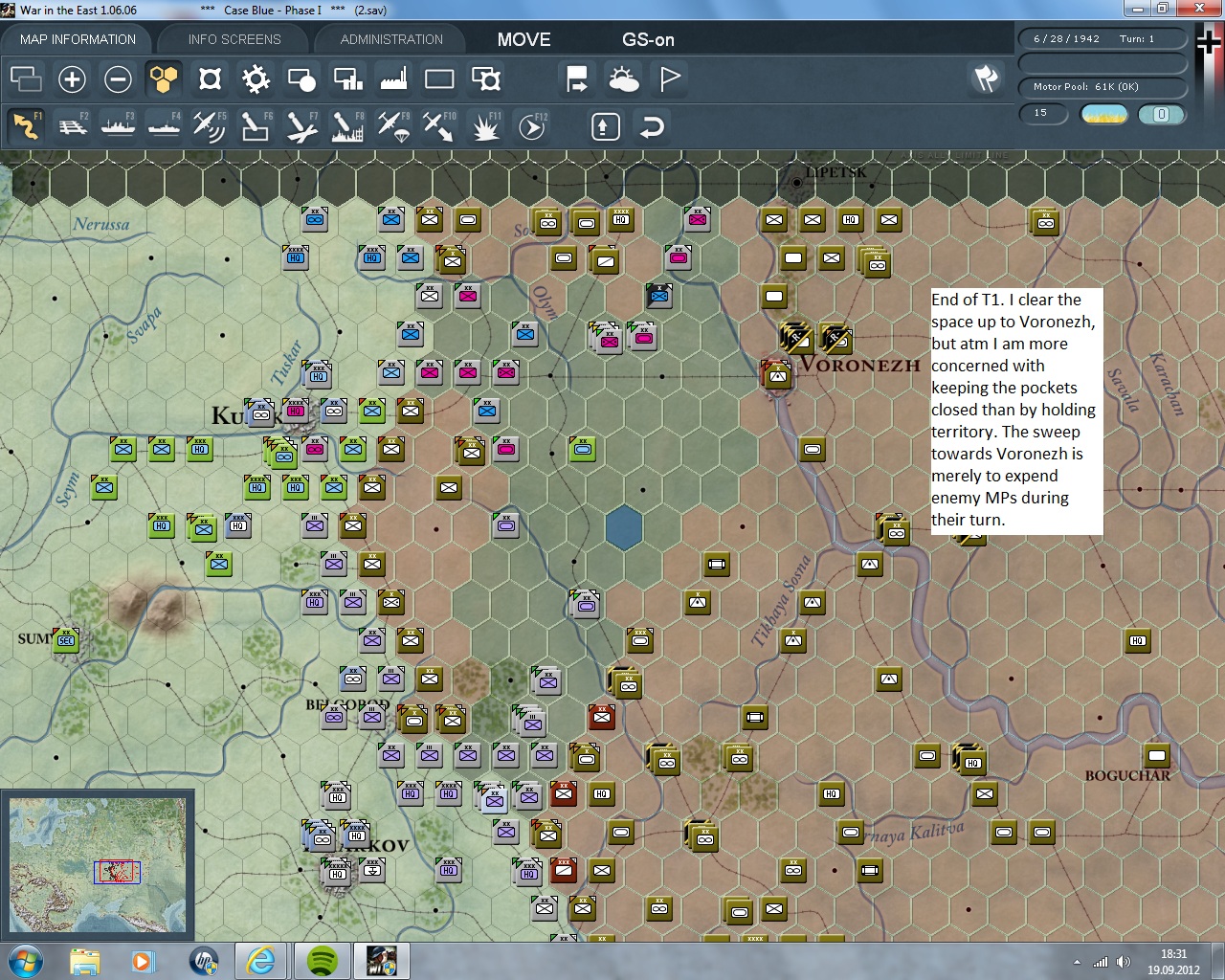Viewport: 1225px width, 980px height.
Task: Select F6 bomb unit mode
Action: click(256, 126)
